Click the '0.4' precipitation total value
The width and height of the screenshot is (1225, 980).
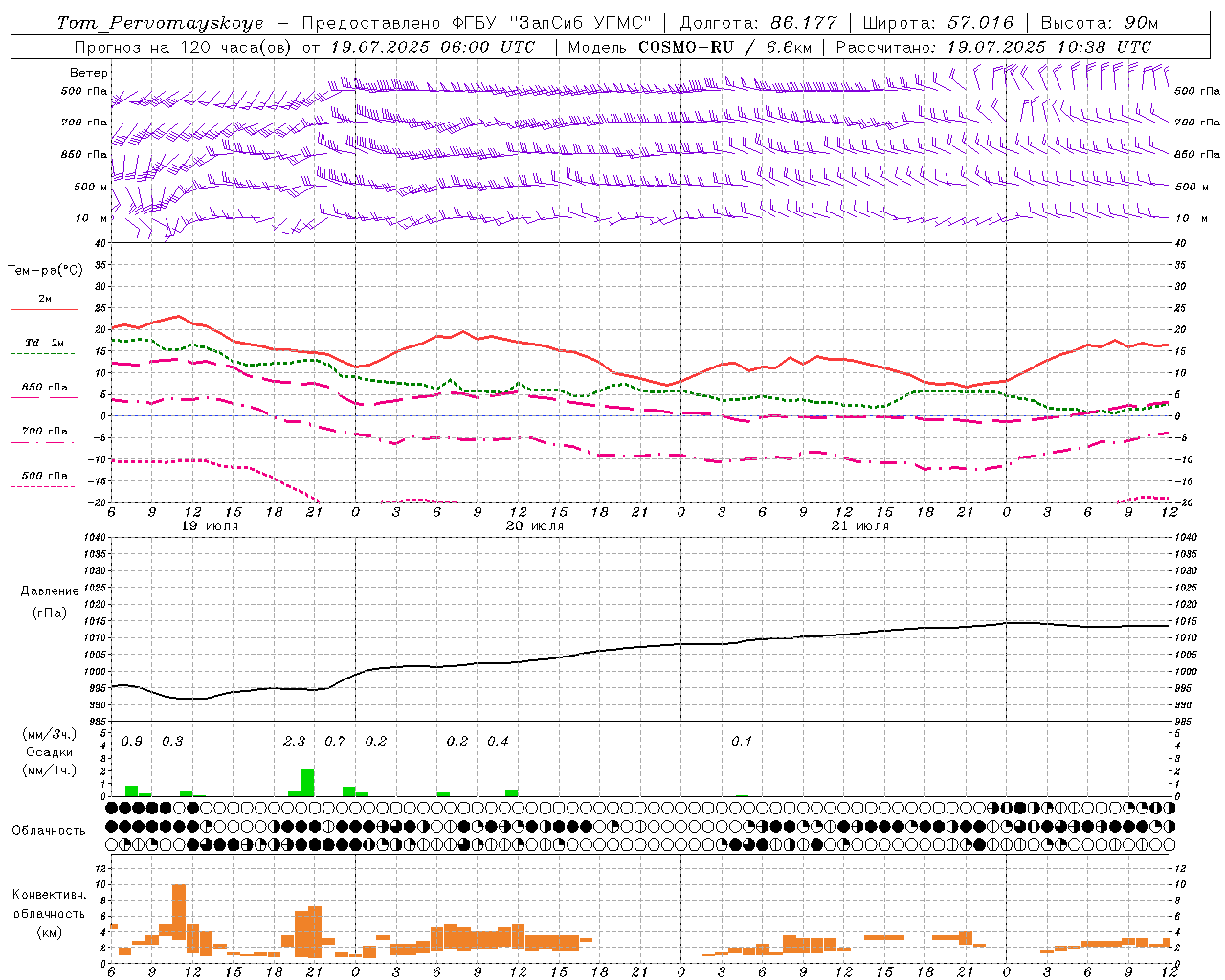pyautogui.click(x=498, y=741)
